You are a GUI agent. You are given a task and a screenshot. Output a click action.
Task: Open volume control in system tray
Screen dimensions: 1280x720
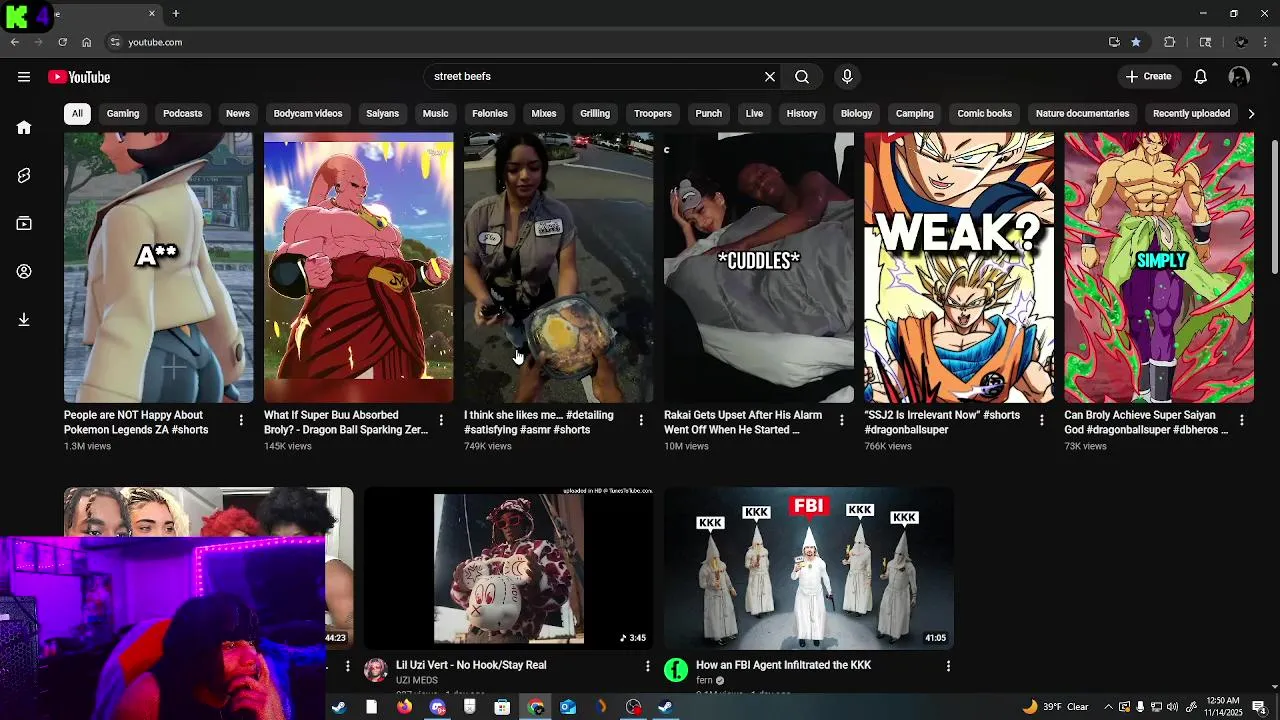1172,707
